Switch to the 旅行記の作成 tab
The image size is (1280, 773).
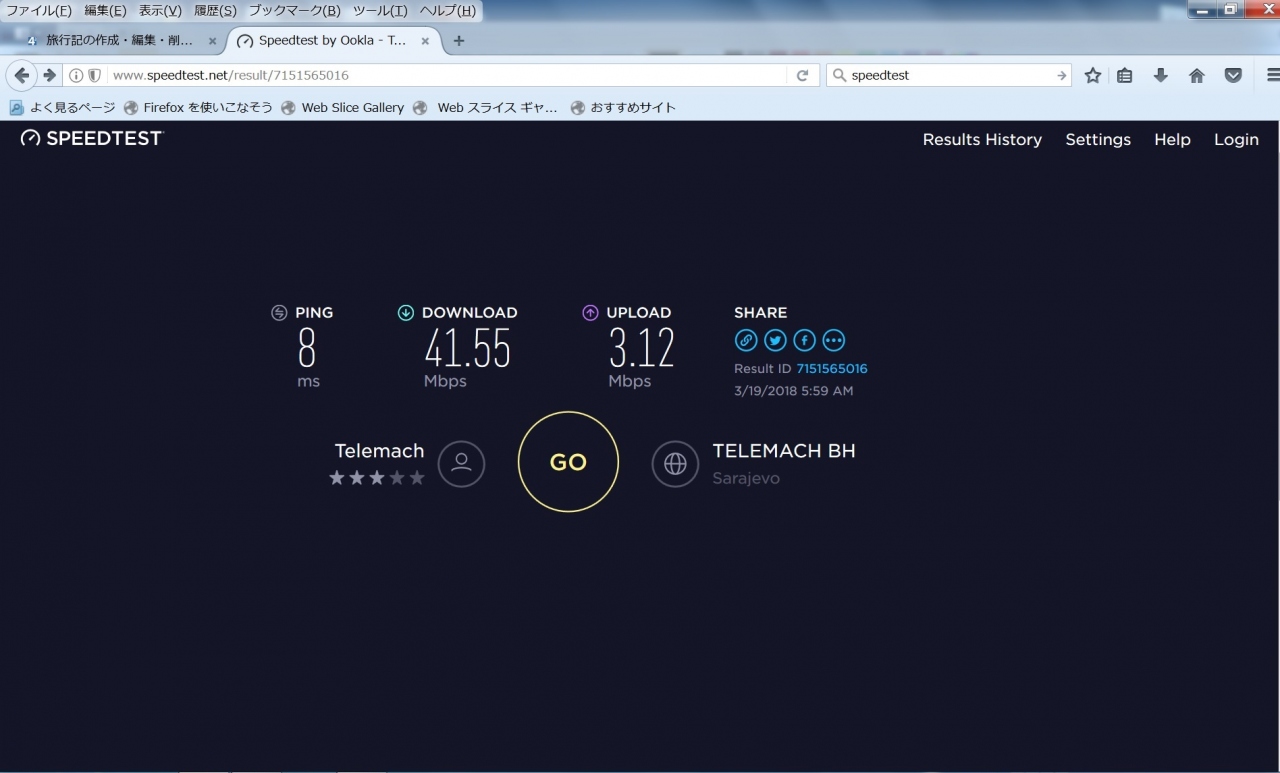pyautogui.click(x=118, y=41)
